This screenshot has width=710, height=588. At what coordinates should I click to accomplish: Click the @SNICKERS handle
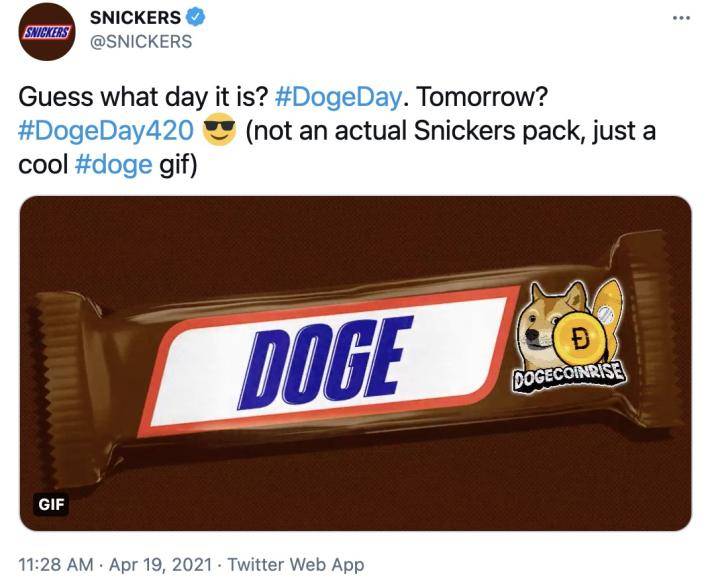tap(141, 42)
